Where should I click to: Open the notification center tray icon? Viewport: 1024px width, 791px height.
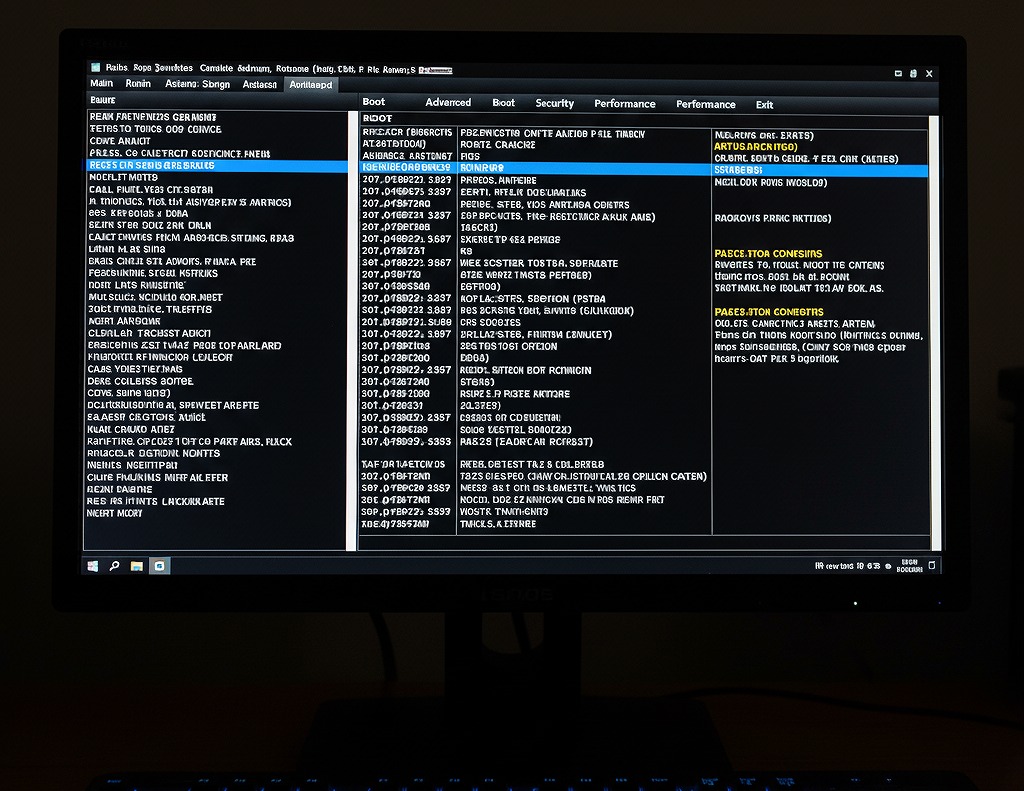932,566
